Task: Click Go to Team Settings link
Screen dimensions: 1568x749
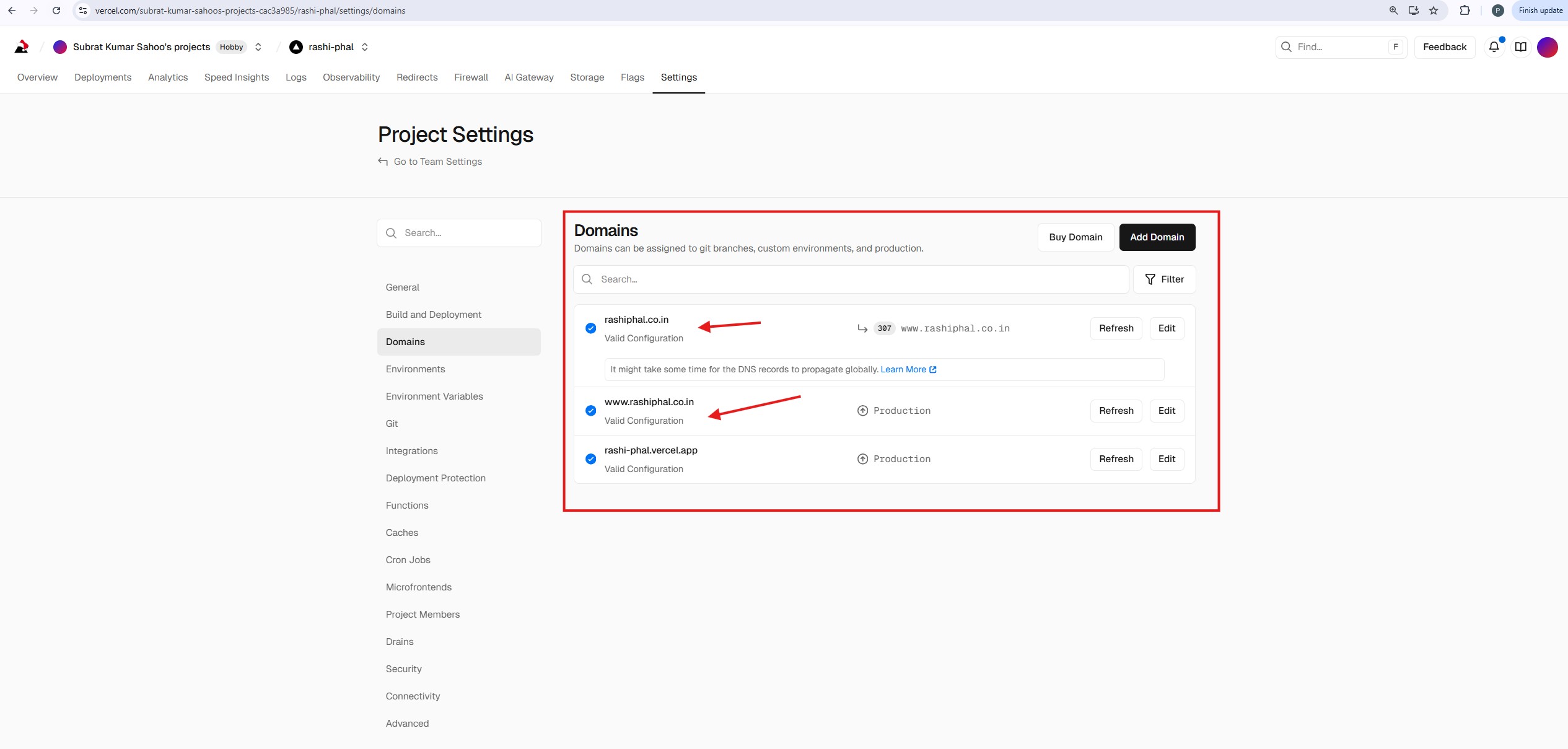Action: coord(437,162)
